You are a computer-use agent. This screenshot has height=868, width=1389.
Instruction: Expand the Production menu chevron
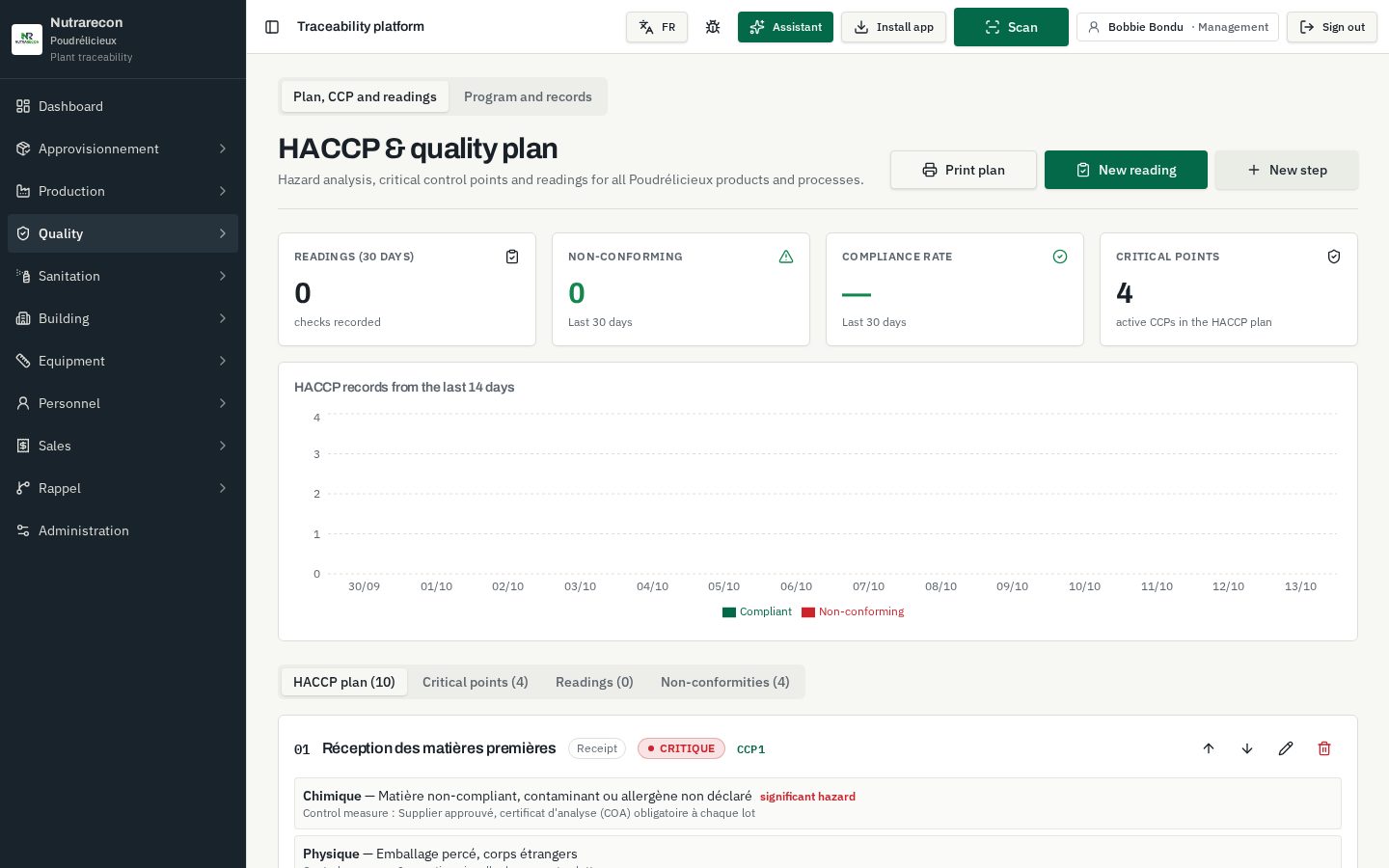click(223, 191)
